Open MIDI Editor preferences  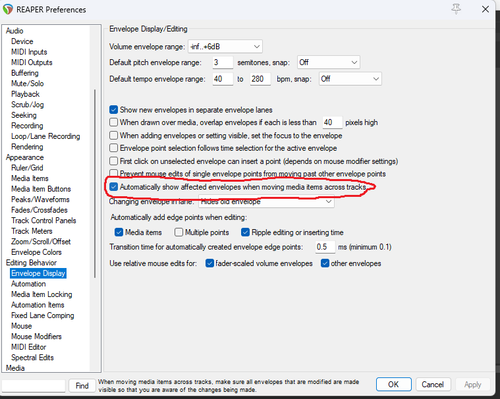pyautogui.click(x=29, y=347)
